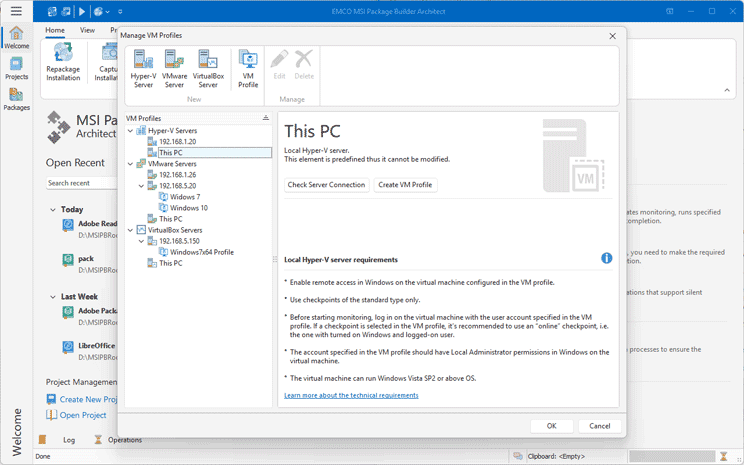Click the hamburger menu icon
The height and width of the screenshot is (465, 744).
pyautogui.click(x=16, y=12)
